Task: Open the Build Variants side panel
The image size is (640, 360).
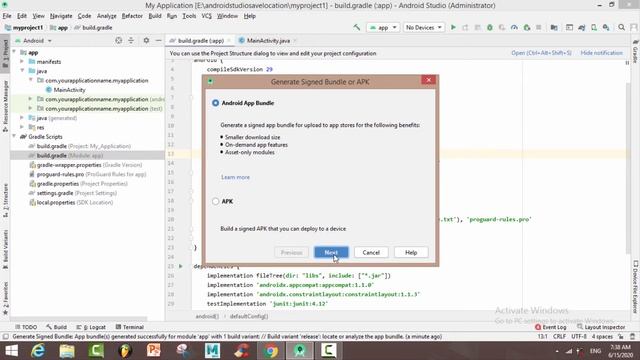Action: [5, 249]
